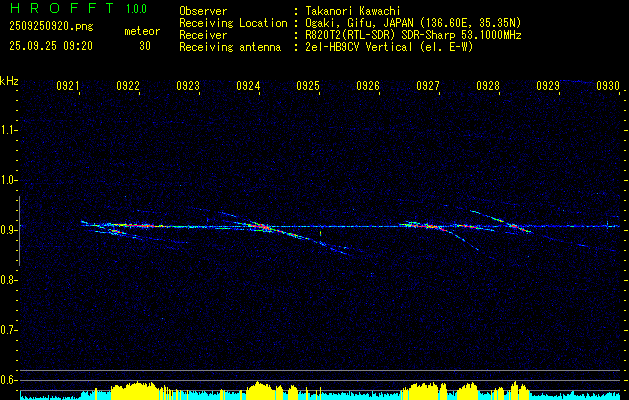
Task: Click the file name 2509250920.png
Action: [51, 27]
